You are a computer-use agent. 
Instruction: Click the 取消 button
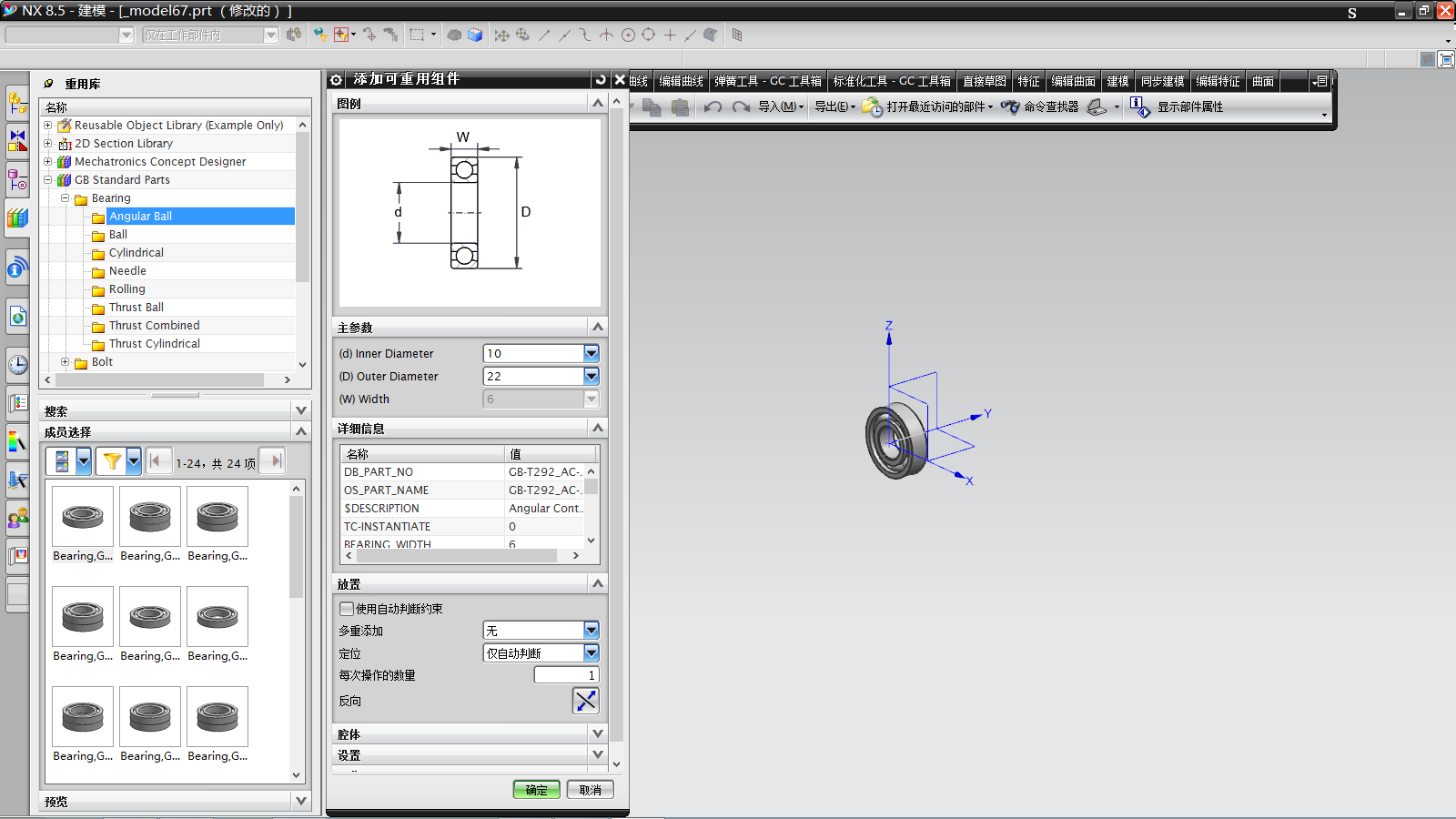(x=590, y=789)
